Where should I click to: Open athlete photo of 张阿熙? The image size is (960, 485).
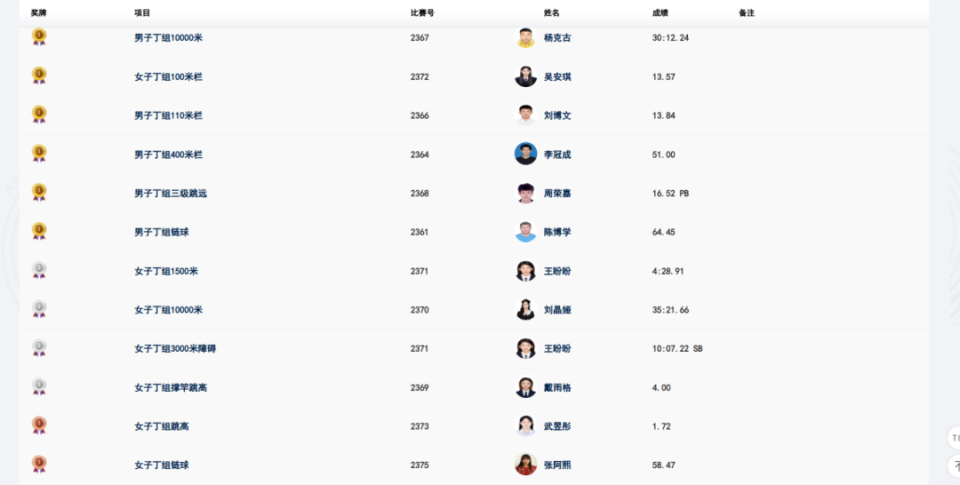click(x=525, y=464)
